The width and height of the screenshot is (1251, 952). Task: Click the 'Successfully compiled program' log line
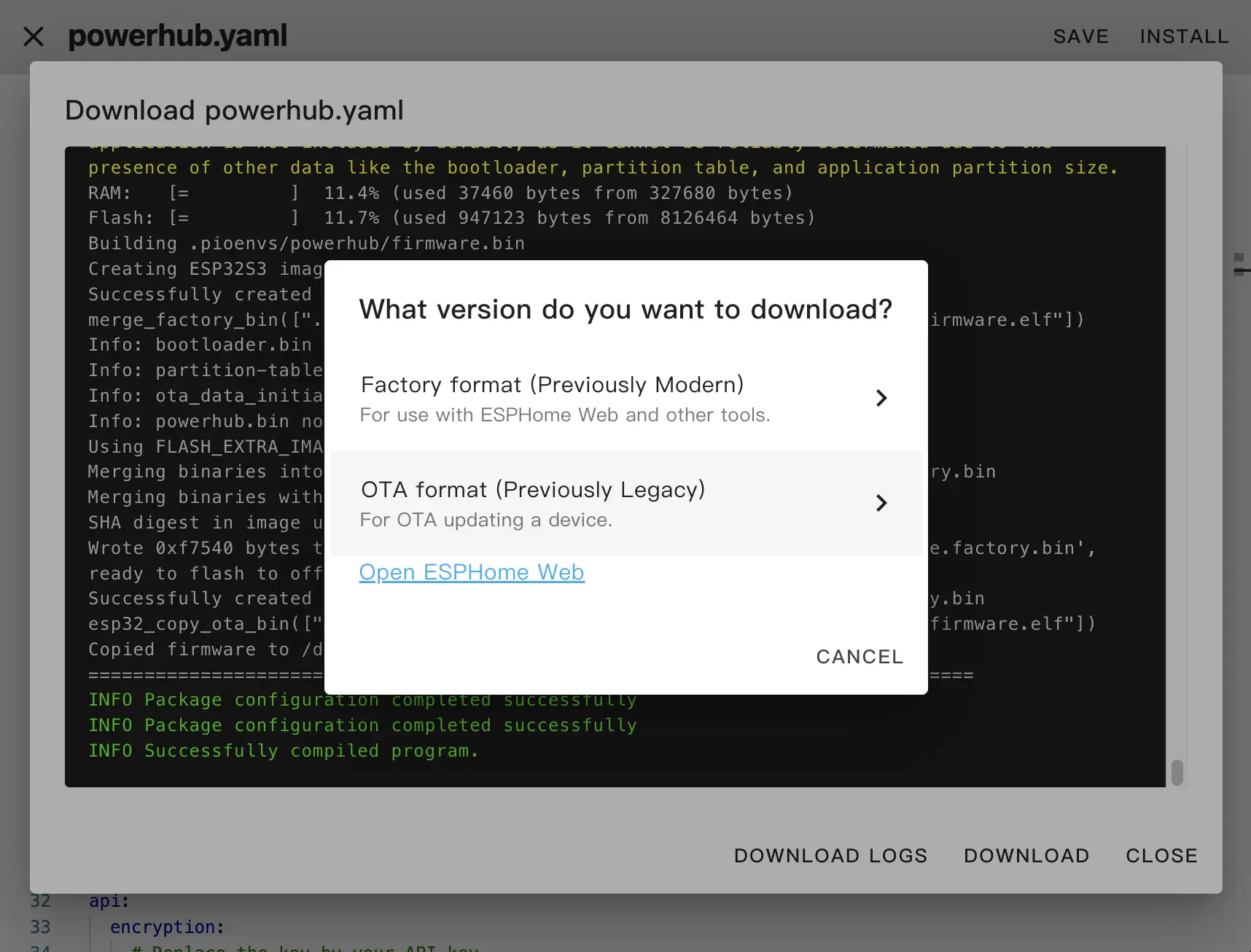click(x=283, y=751)
